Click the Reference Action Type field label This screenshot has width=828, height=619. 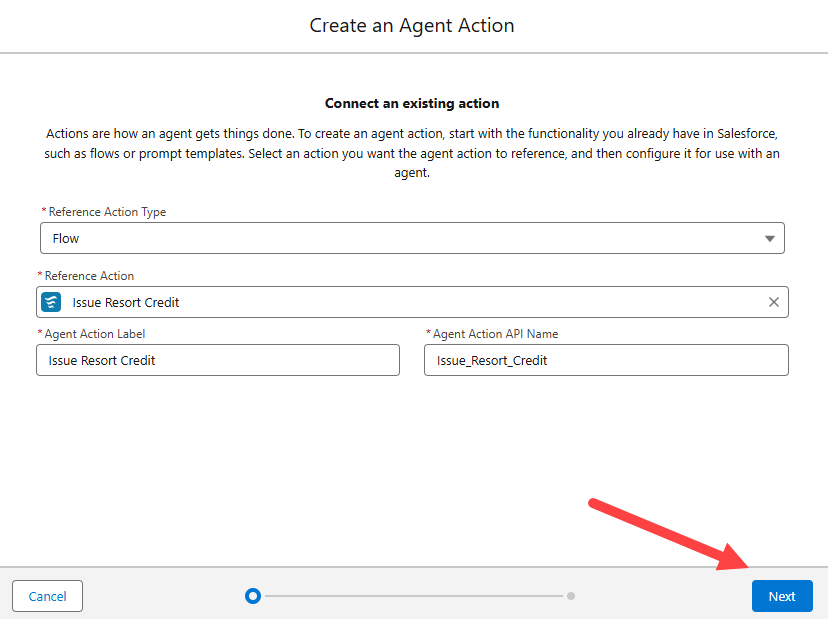[107, 212]
